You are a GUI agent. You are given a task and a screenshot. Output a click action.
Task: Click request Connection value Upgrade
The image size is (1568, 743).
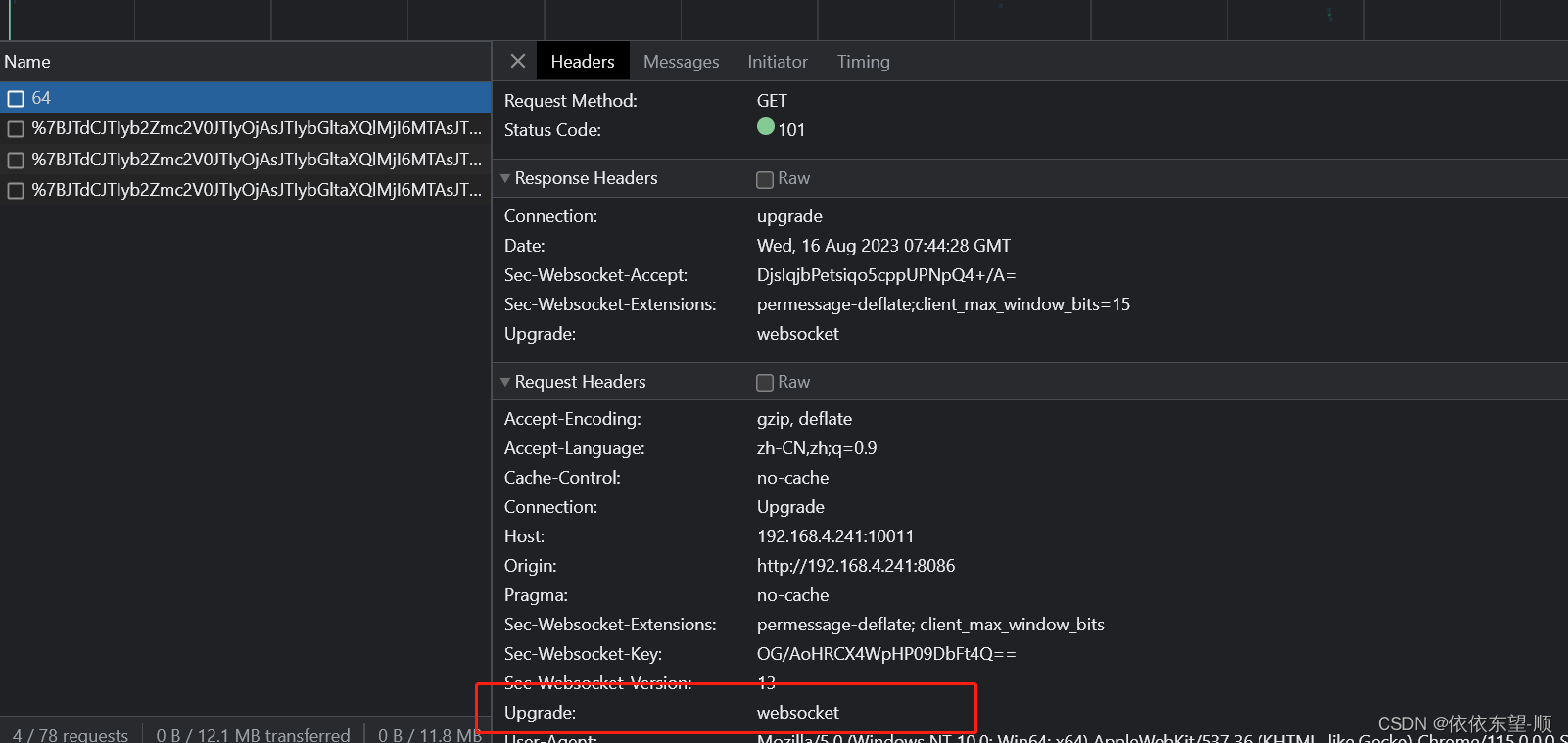coord(790,507)
